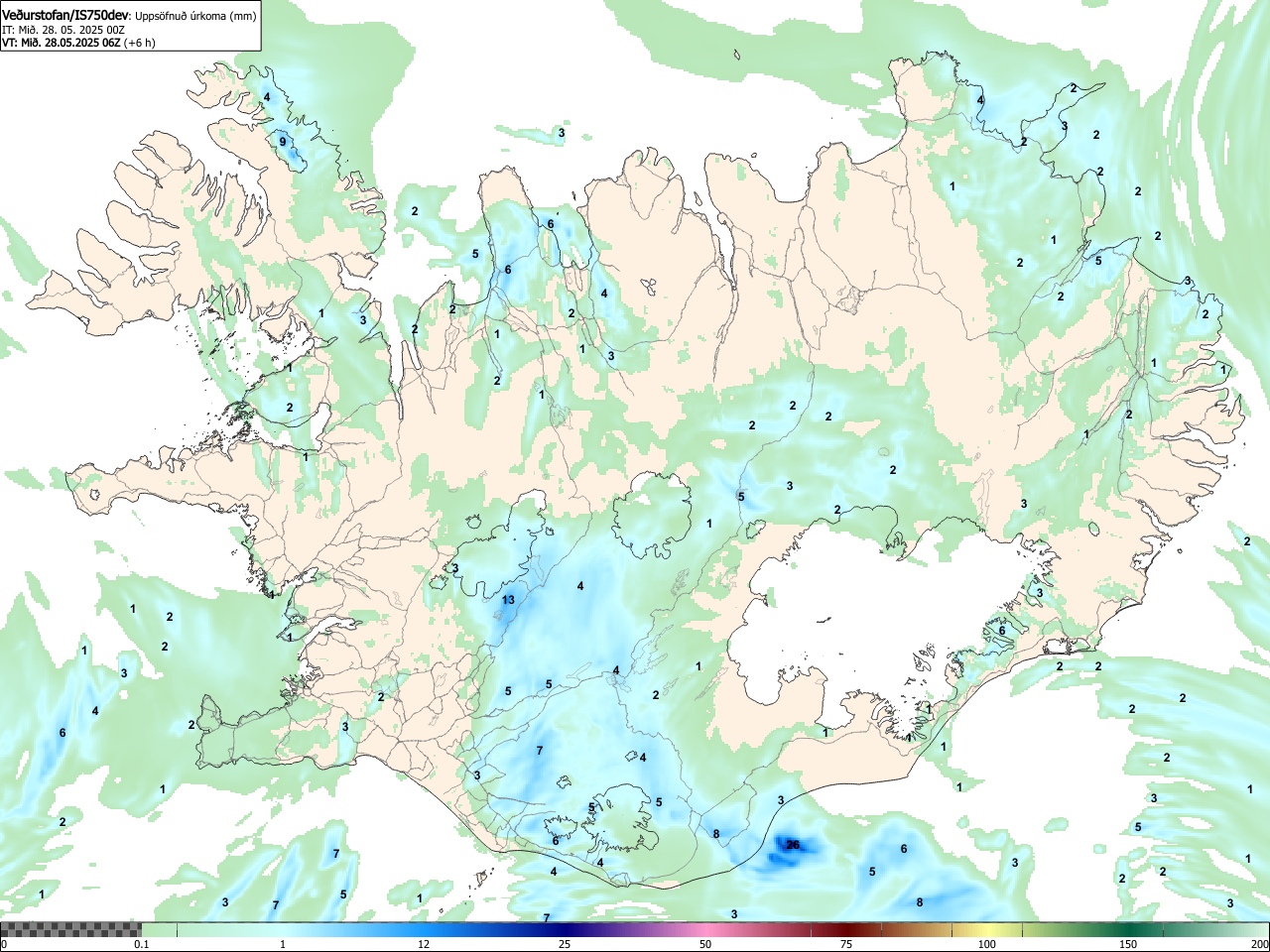Click the "12" label on the legend scale

click(x=424, y=944)
